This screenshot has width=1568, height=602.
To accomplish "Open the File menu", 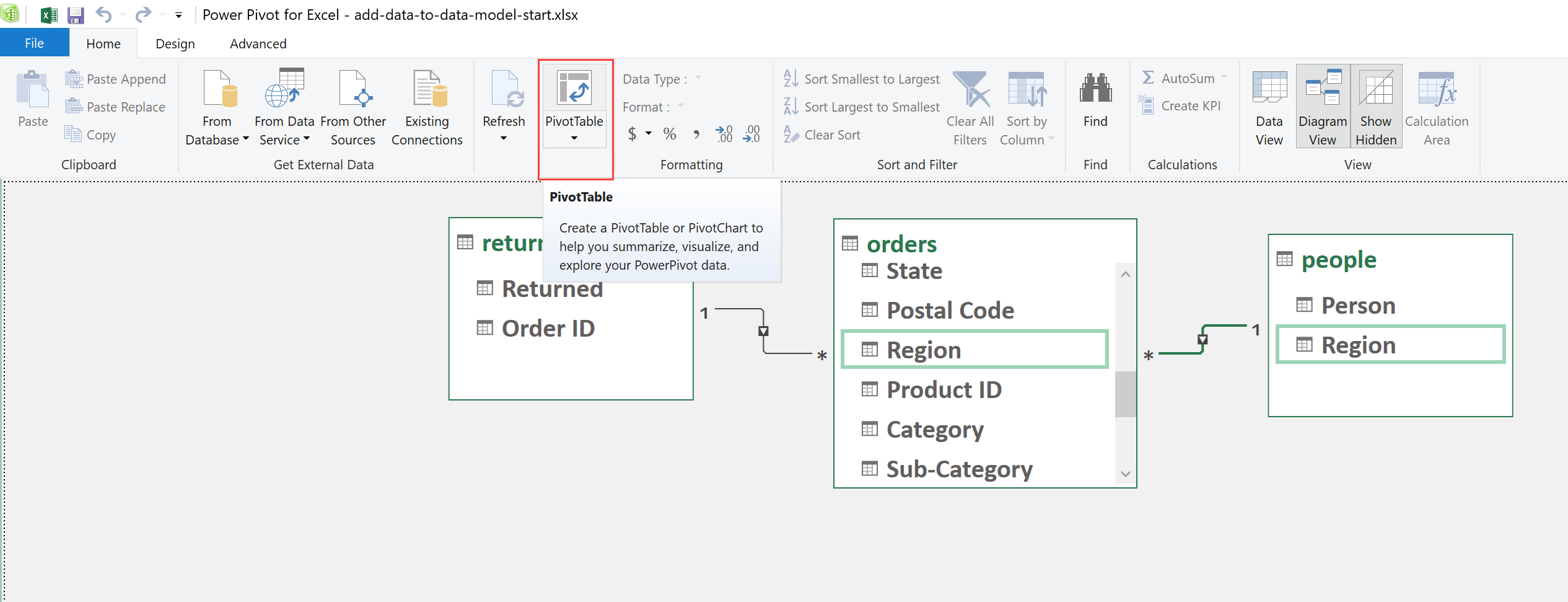I will 34,43.
